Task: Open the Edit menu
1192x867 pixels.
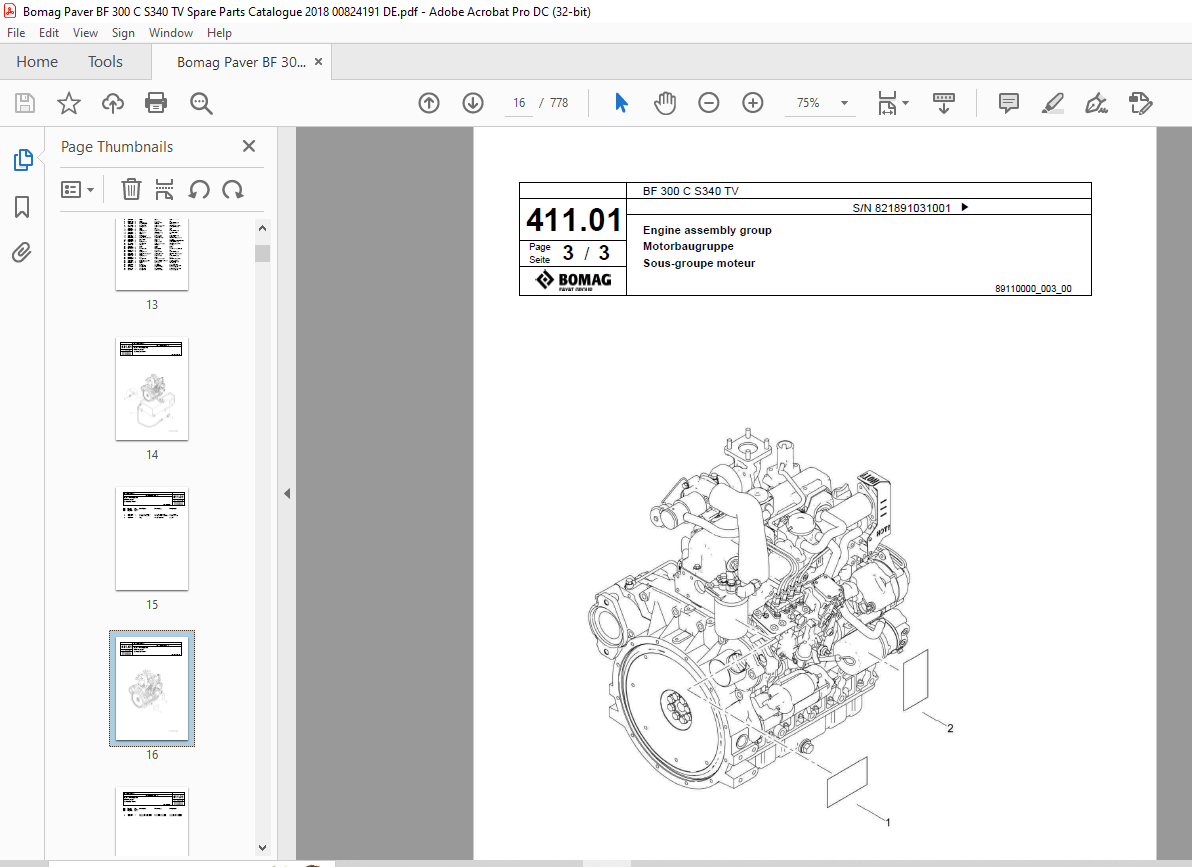Action: (49, 33)
